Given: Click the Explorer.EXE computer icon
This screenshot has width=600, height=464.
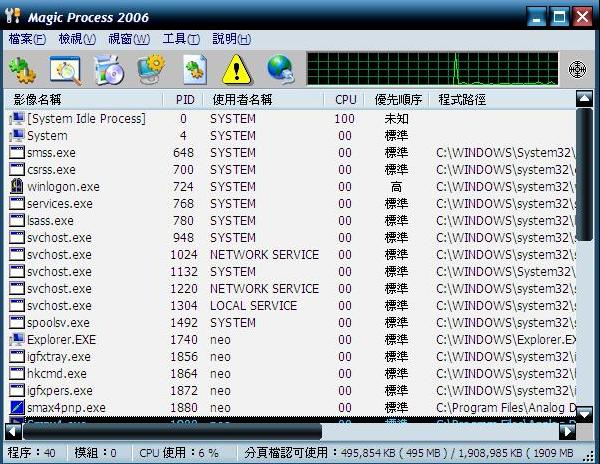Looking at the screenshot, I should (17, 339).
